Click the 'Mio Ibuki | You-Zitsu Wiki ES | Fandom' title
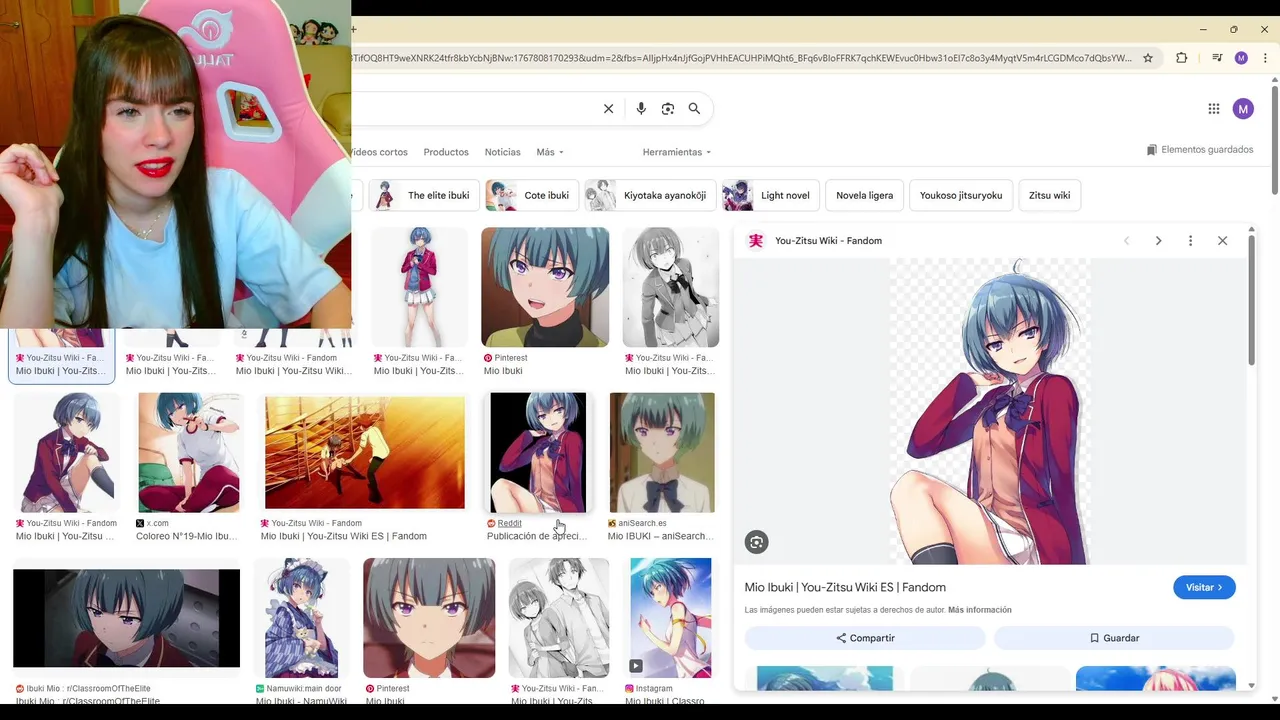 (x=845, y=587)
